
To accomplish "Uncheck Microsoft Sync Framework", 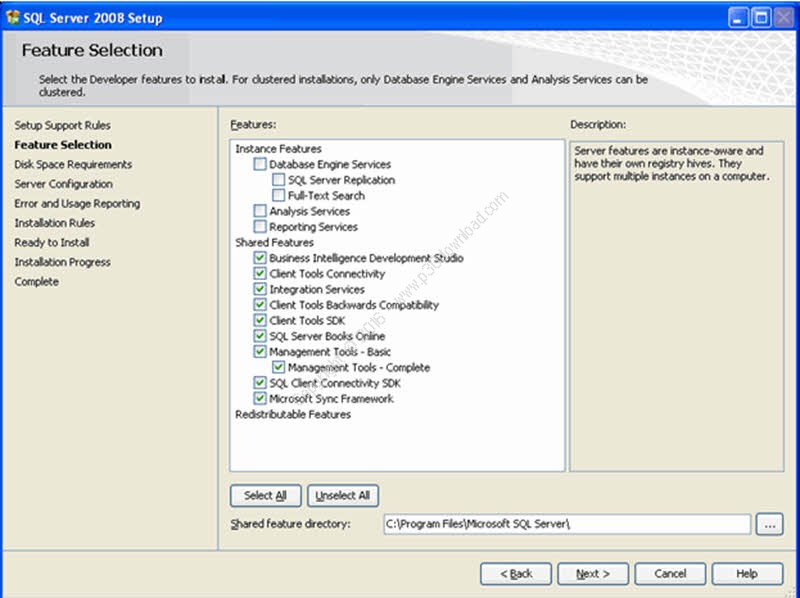I will pos(260,398).
